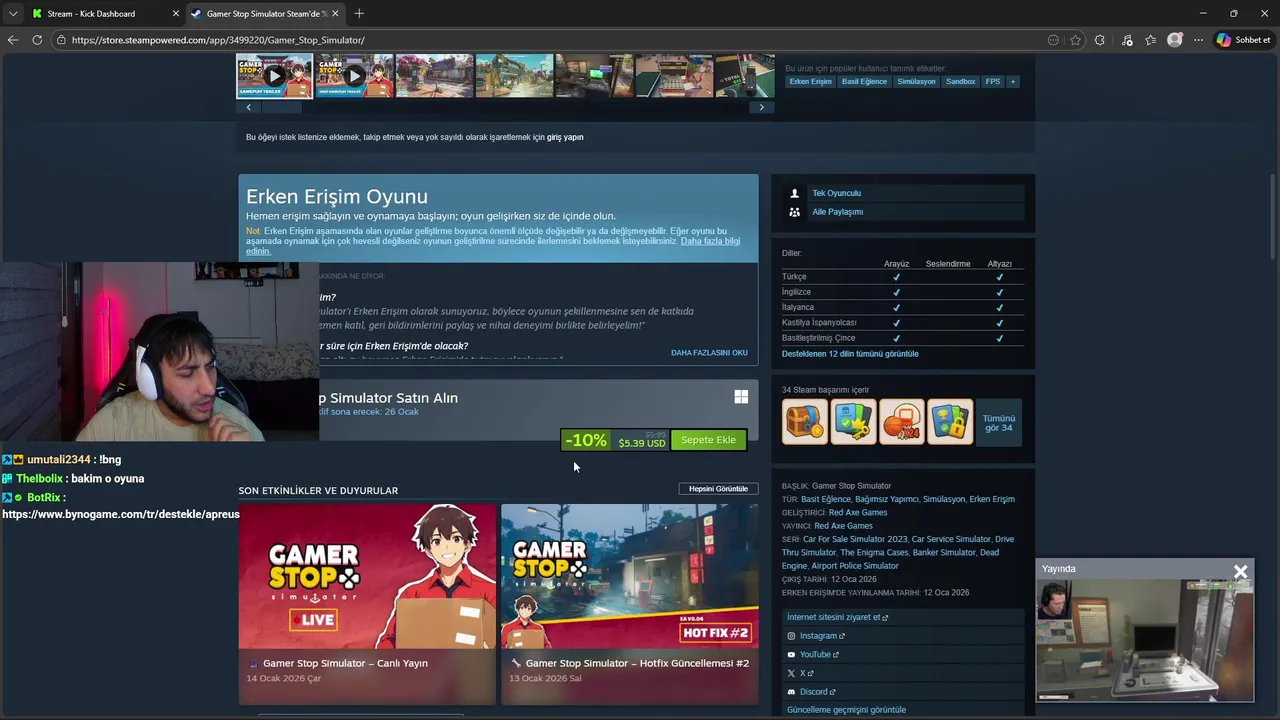Image resolution: width=1280 pixels, height=720 pixels.
Task: Open Güncelleme geçmişini görüntüle link
Action: [x=846, y=710]
